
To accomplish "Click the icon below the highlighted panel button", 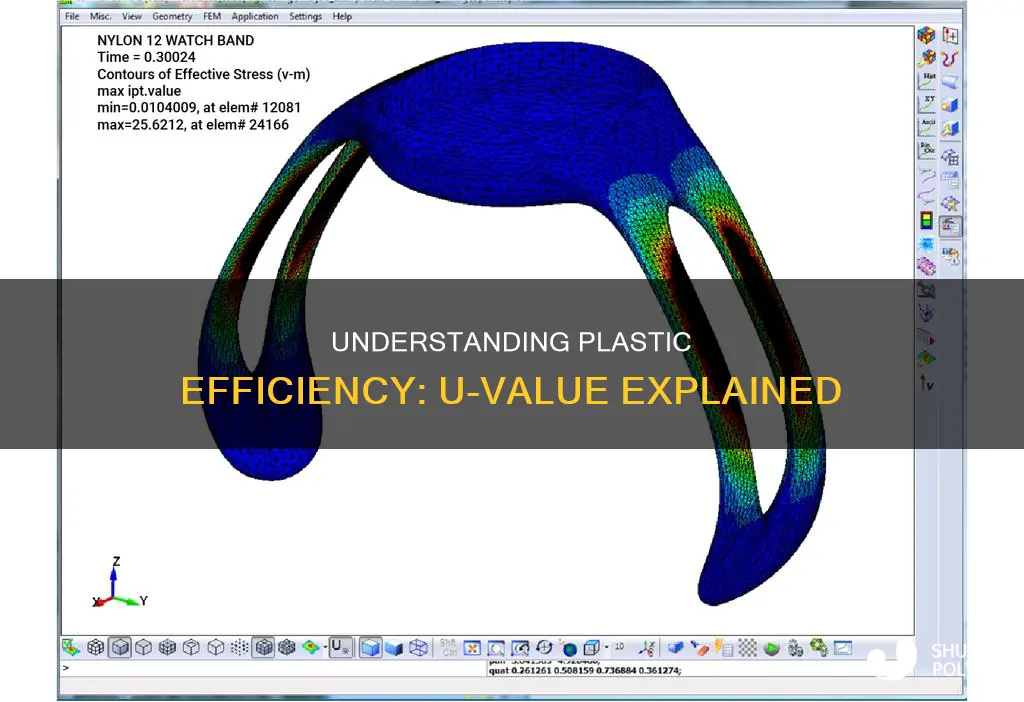I will coord(950,254).
